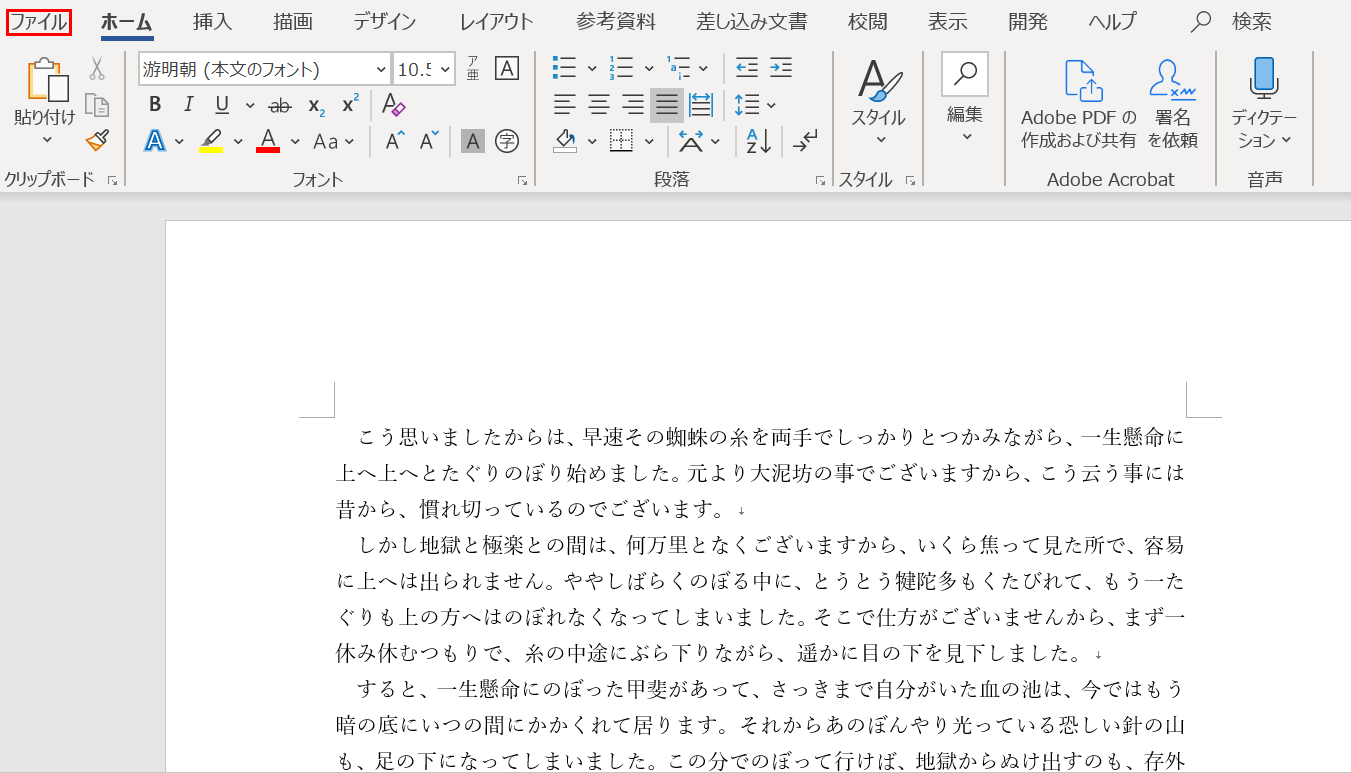Toggle Character Shading icon
The height and width of the screenshot is (773, 1351).
(473, 141)
